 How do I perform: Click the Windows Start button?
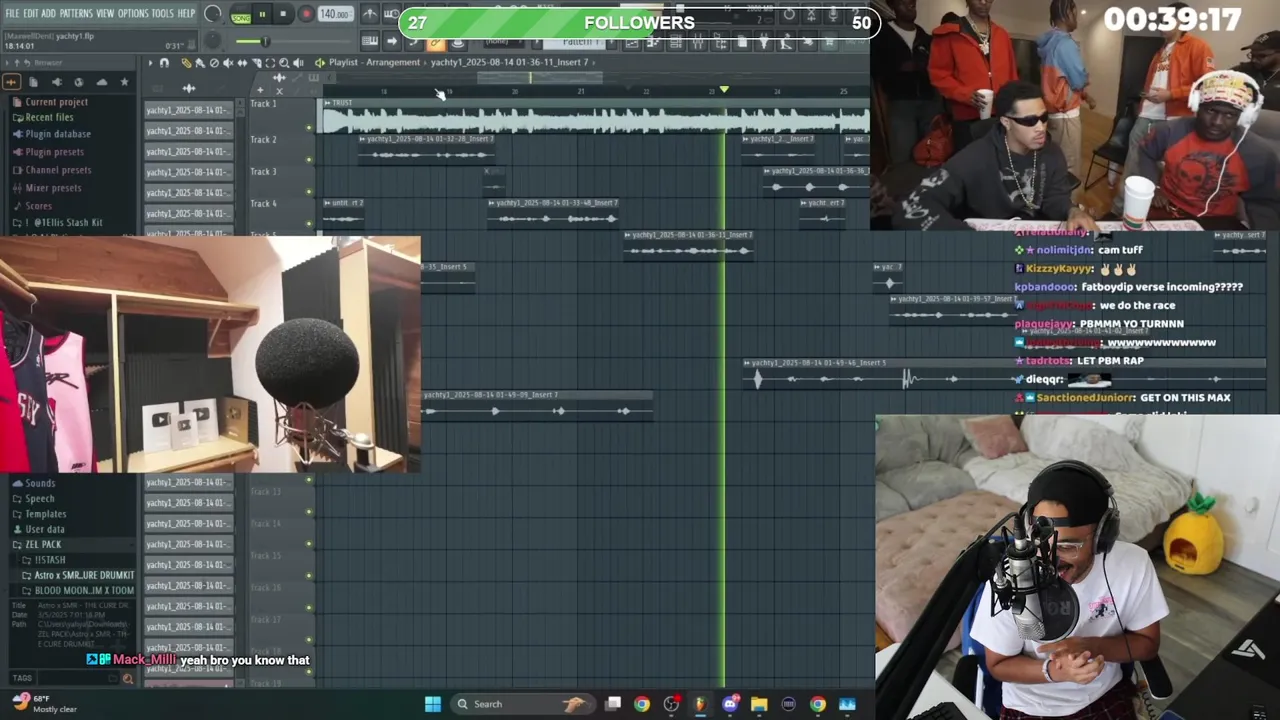(x=433, y=704)
